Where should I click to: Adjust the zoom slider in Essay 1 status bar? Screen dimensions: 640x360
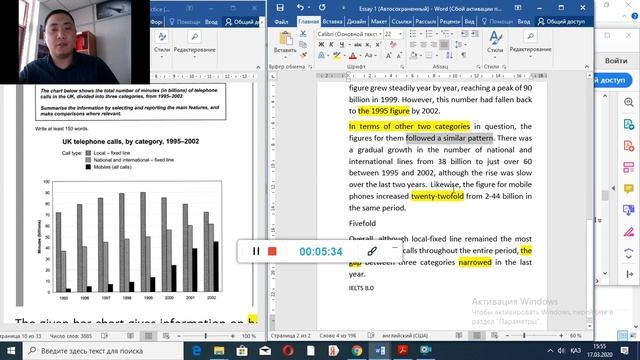(524, 336)
